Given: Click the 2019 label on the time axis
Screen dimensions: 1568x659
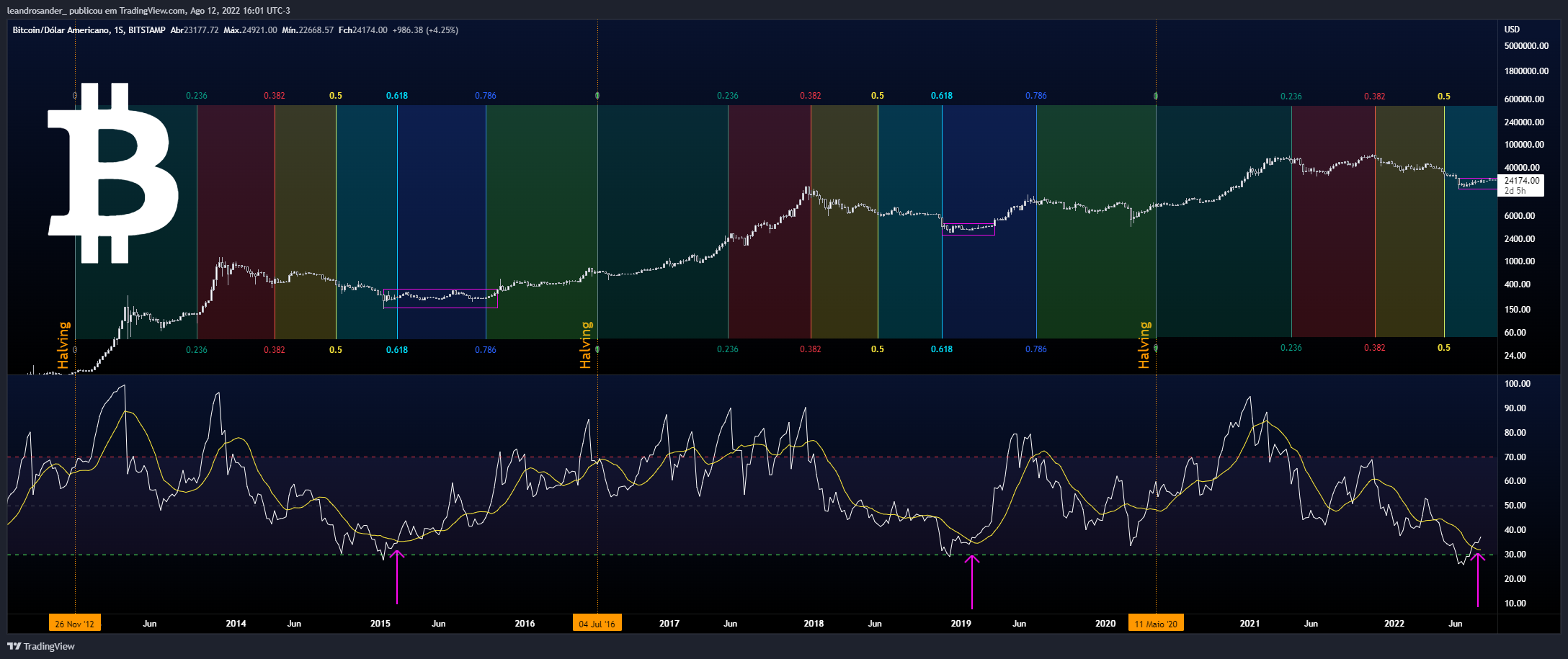Looking at the screenshot, I should 961,624.
